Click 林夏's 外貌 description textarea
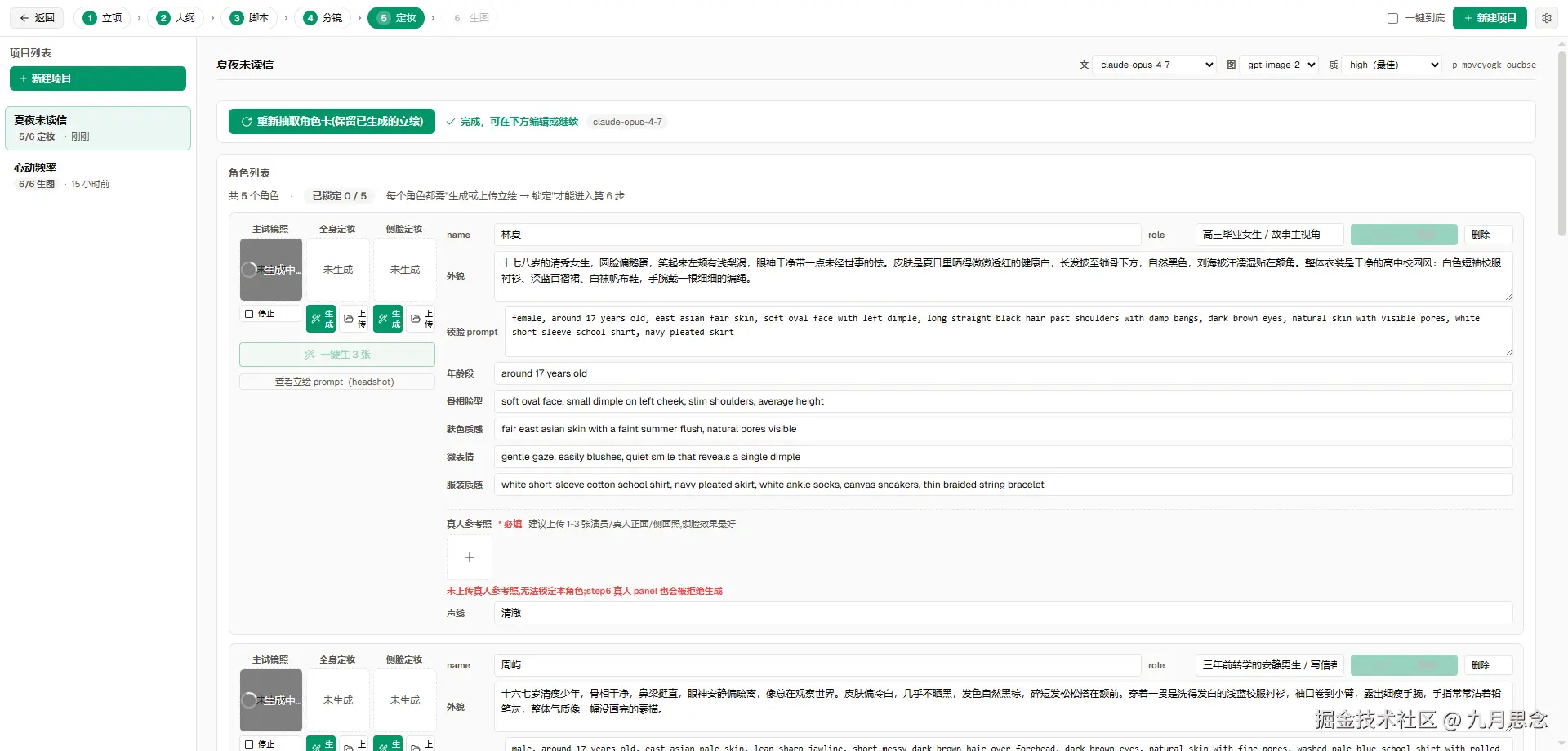 1004,275
